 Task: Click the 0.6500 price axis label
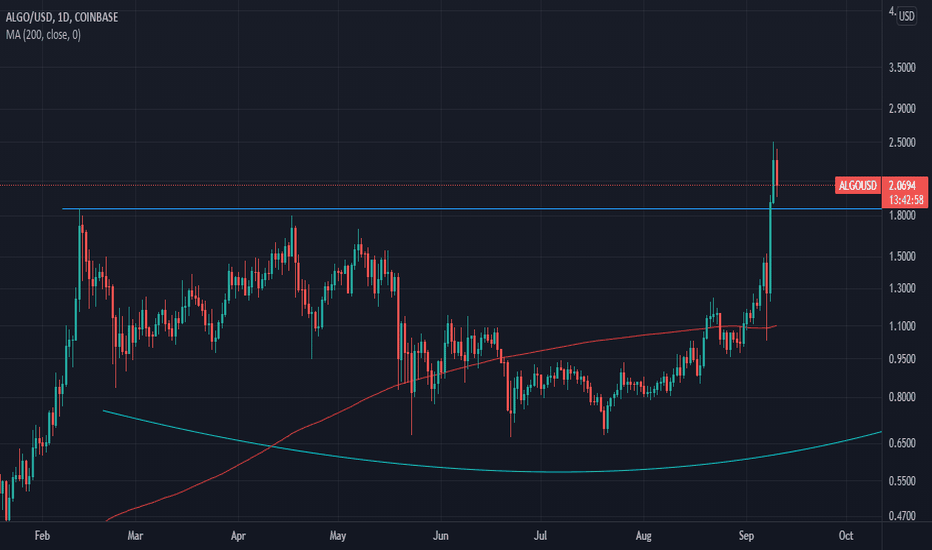[x=902, y=443]
